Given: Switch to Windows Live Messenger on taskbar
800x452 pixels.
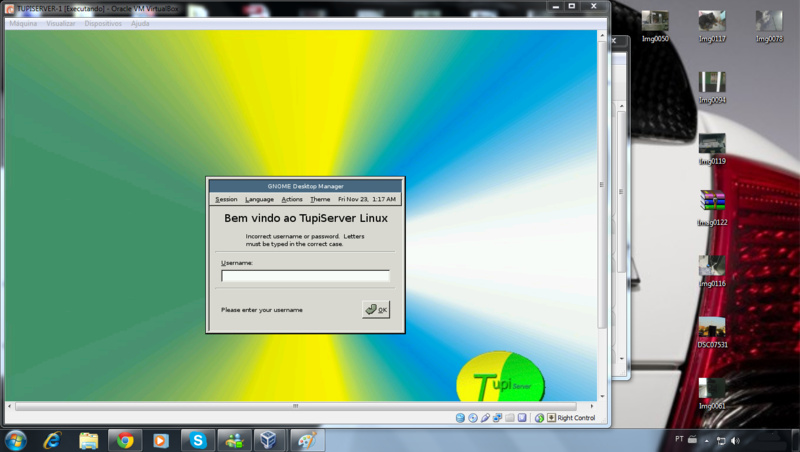Looking at the screenshot, I should pos(234,440).
